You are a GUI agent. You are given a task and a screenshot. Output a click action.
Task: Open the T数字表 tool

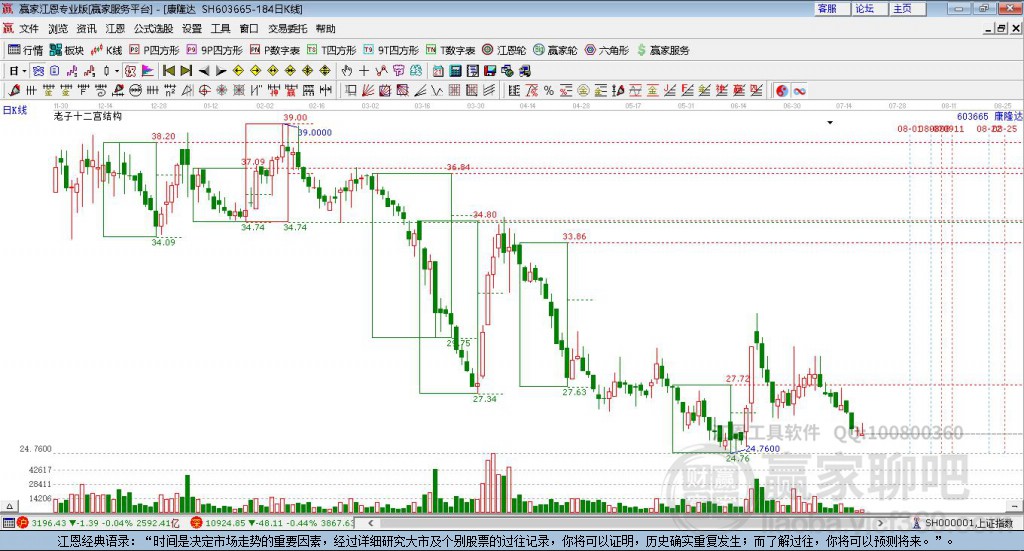(451, 50)
